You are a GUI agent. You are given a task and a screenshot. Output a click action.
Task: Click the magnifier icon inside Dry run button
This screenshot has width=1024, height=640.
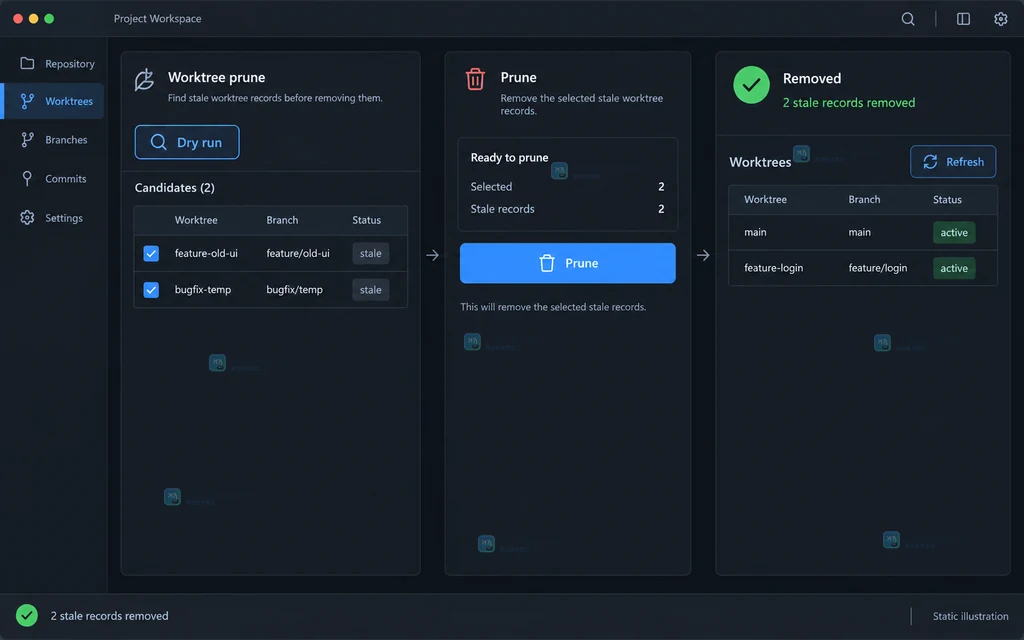(158, 142)
